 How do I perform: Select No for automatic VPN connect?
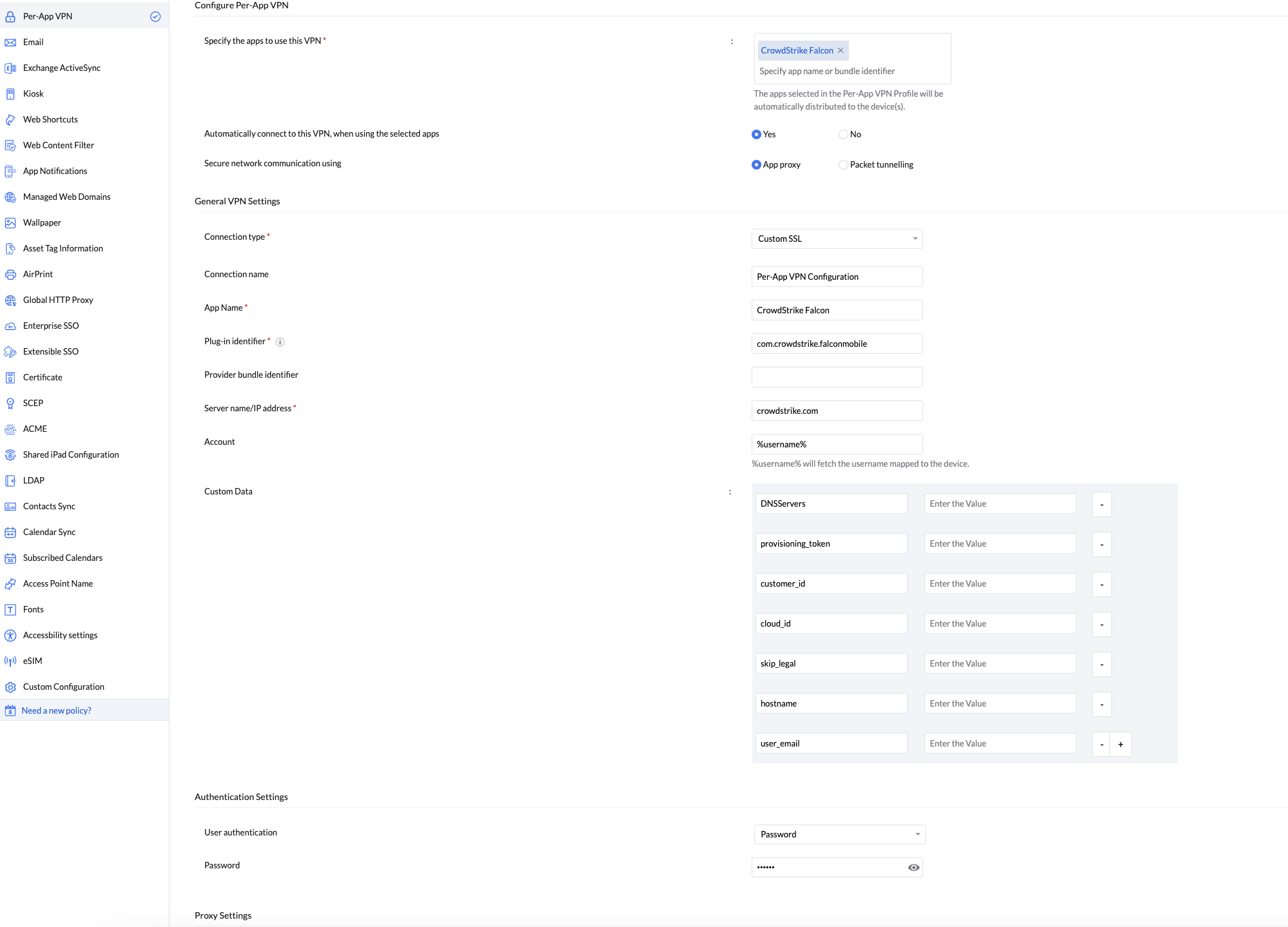pos(843,135)
